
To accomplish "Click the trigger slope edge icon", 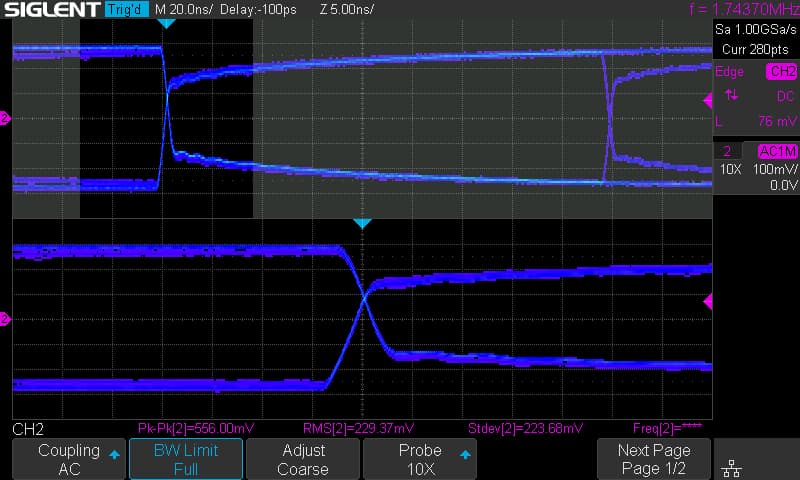I will (731, 95).
